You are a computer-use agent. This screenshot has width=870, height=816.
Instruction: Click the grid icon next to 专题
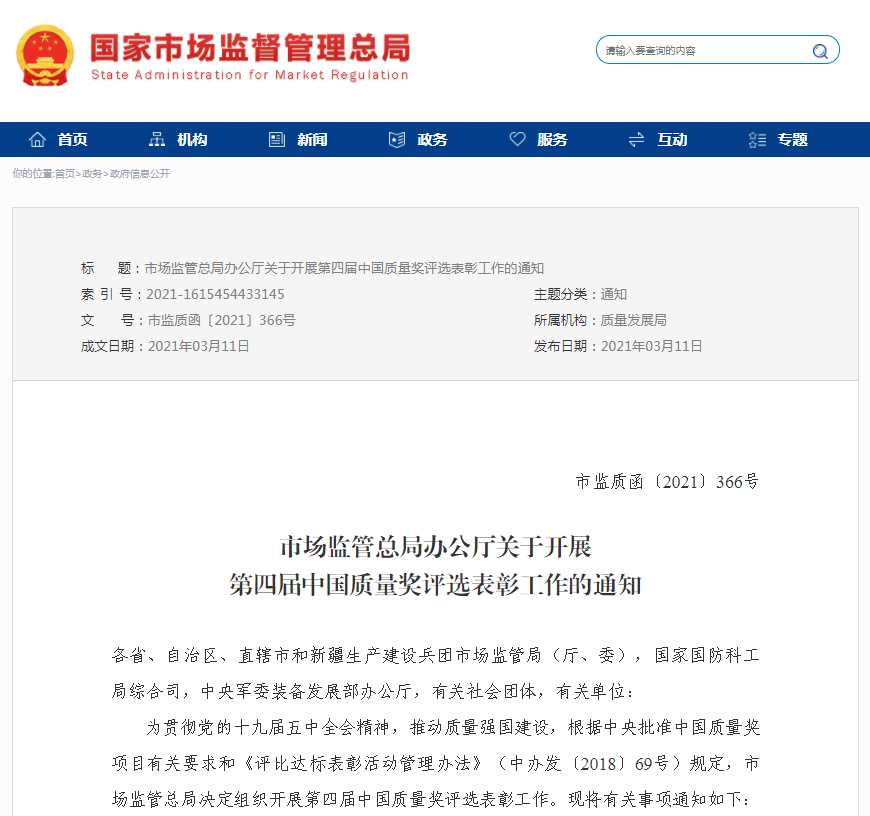click(756, 139)
